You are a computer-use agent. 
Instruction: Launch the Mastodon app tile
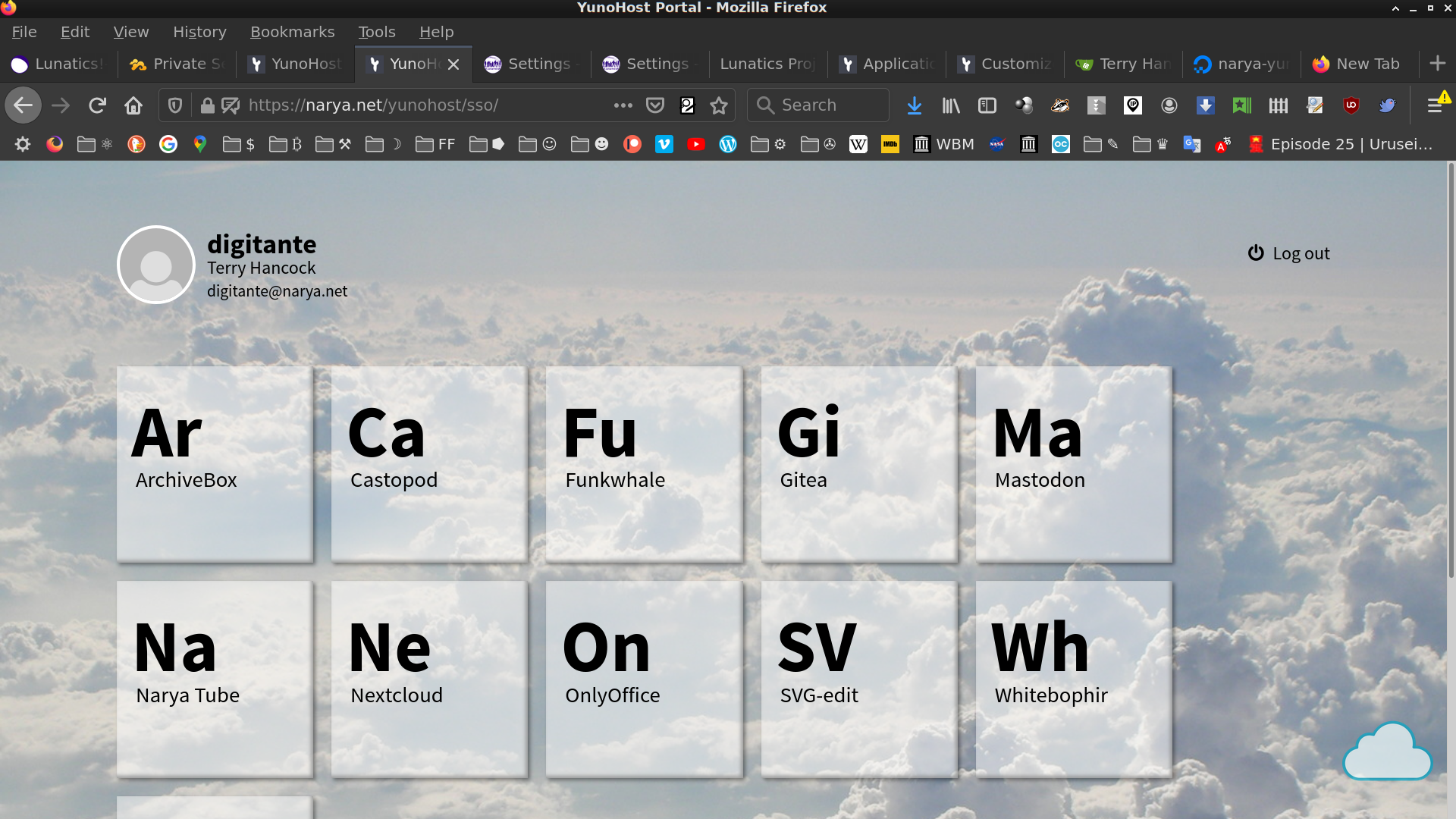click(1073, 464)
